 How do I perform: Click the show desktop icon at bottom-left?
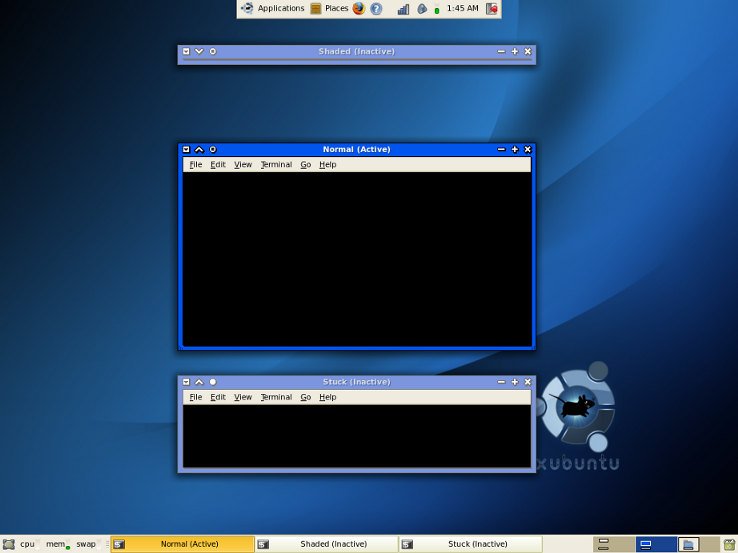coord(8,545)
